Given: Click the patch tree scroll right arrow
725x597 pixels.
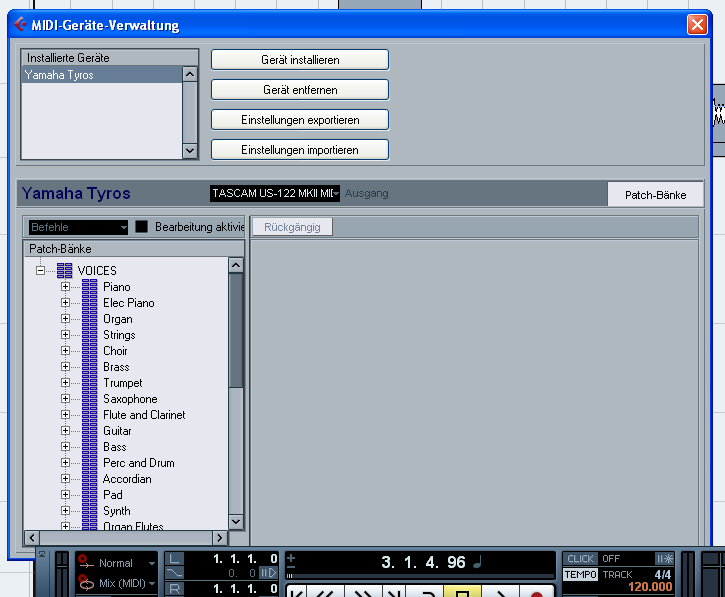Looking at the screenshot, I should 220,538.
